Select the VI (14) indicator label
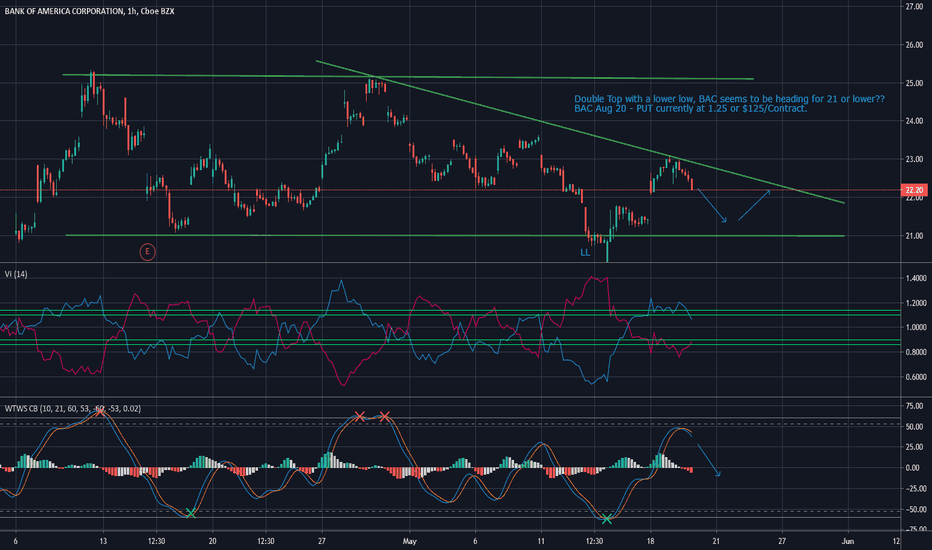The image size is (932, 550). click(x=16, y=274)
